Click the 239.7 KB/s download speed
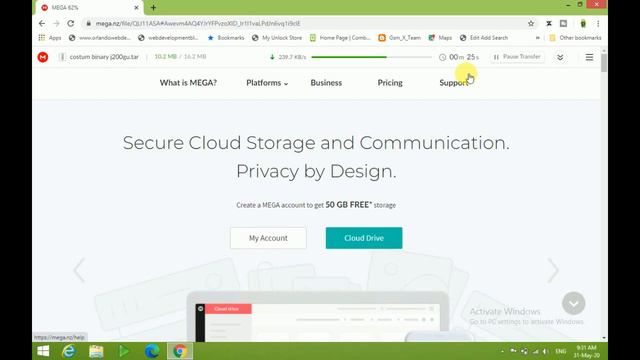Viewport: 640px width, 360px height. (292, 57)
